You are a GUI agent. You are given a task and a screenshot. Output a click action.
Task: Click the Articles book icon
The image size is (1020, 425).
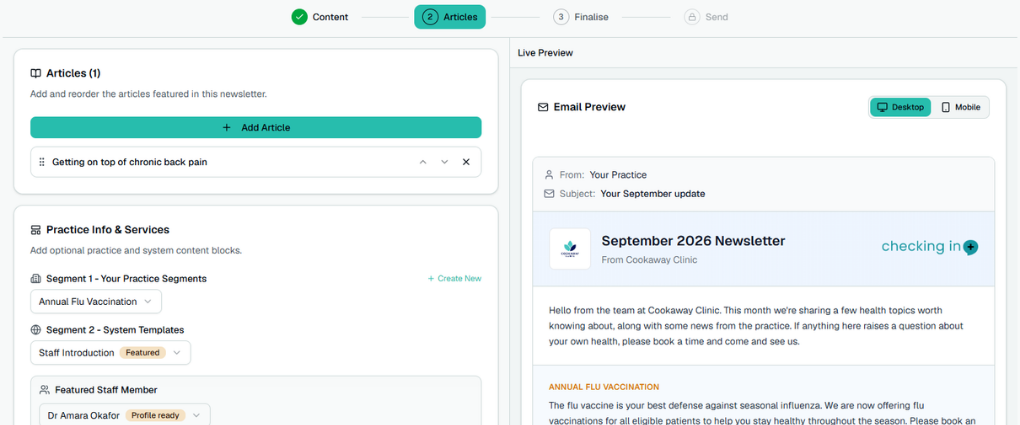point(36,74)
